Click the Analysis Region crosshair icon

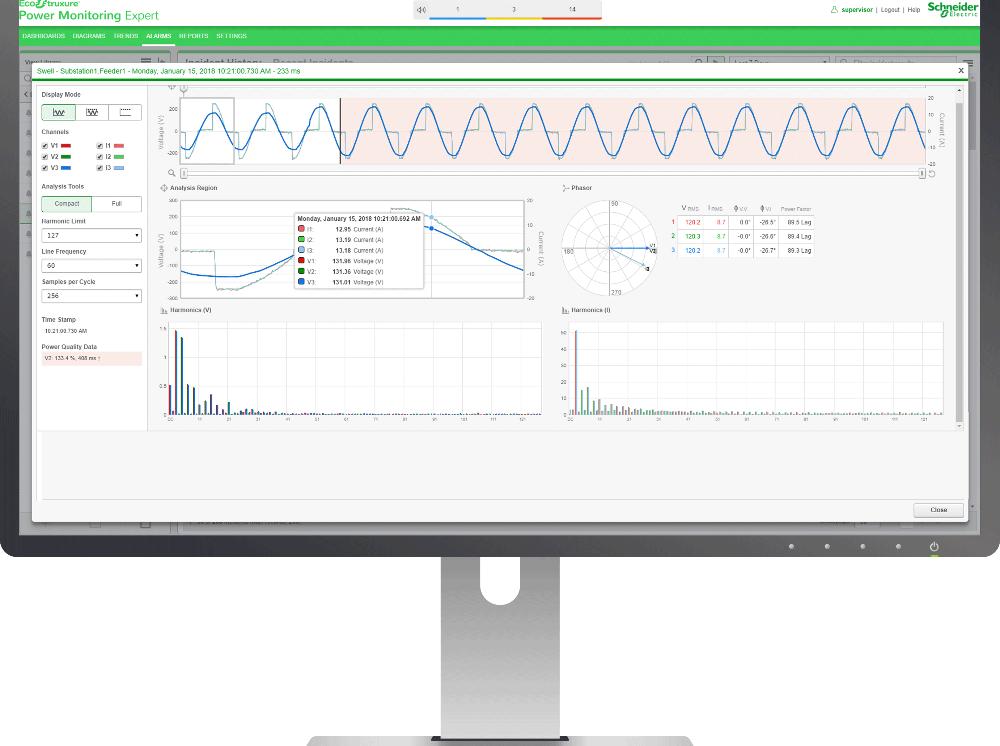164,188
